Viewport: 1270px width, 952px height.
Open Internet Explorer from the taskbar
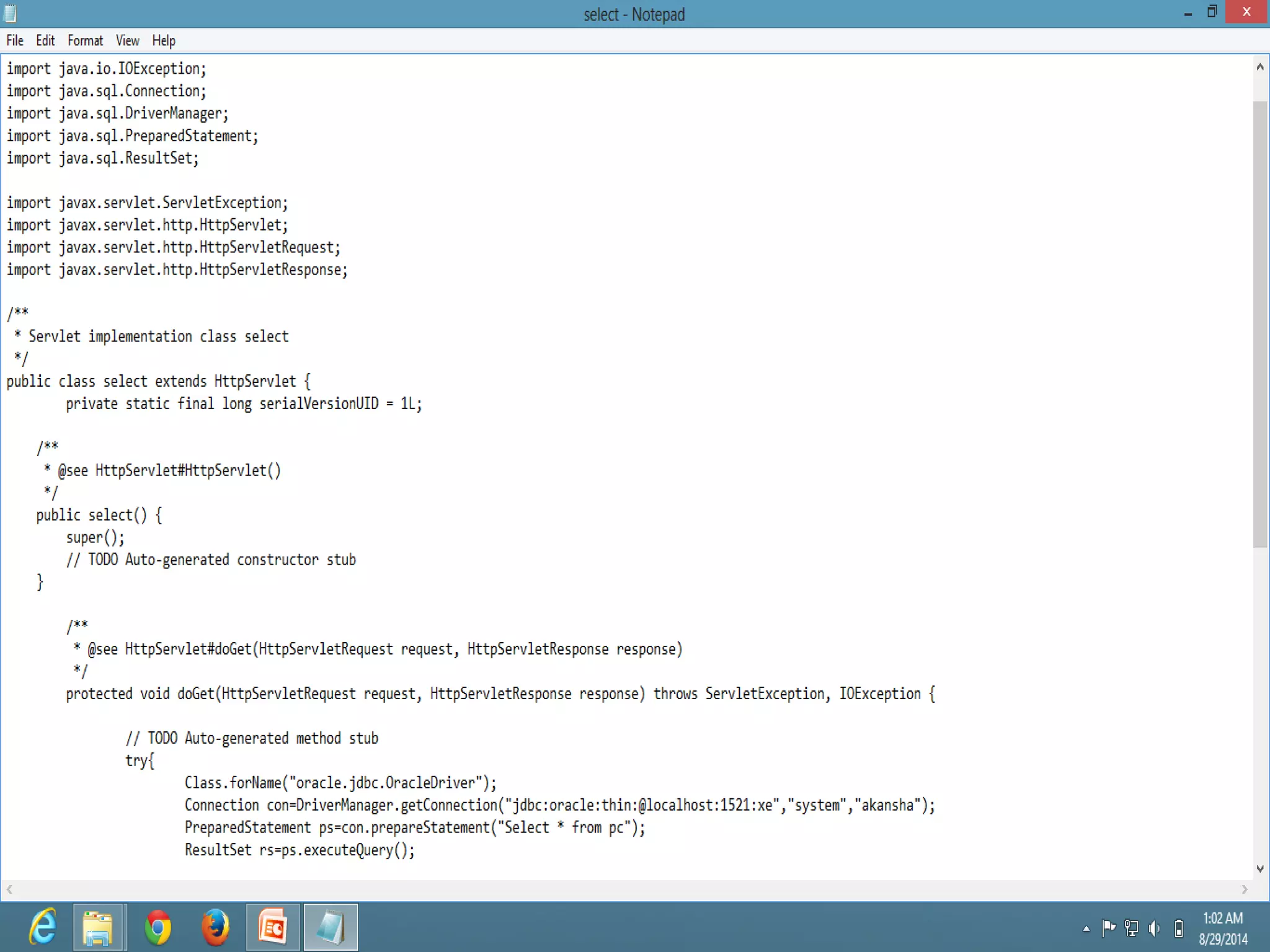click(43, 927)
